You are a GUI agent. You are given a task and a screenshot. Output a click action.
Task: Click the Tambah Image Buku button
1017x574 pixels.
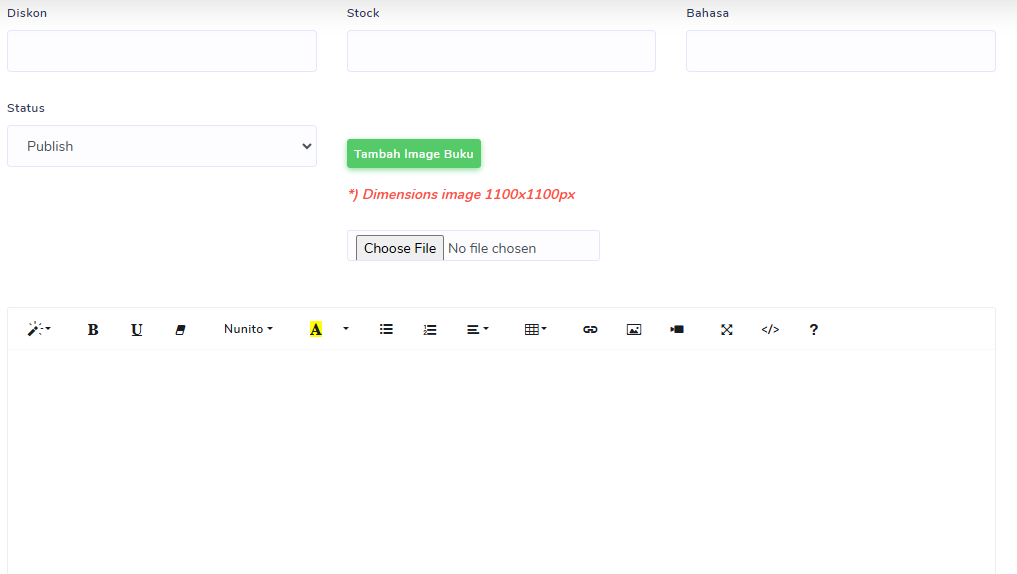pos(414,154)
